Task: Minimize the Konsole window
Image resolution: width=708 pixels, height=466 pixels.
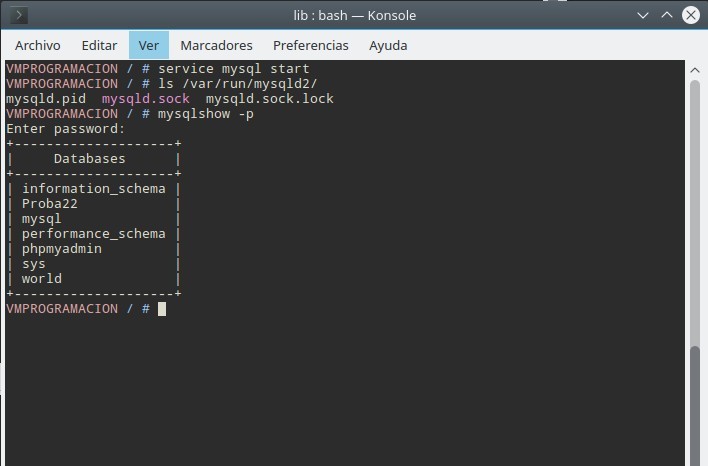Action: [643, 15]
